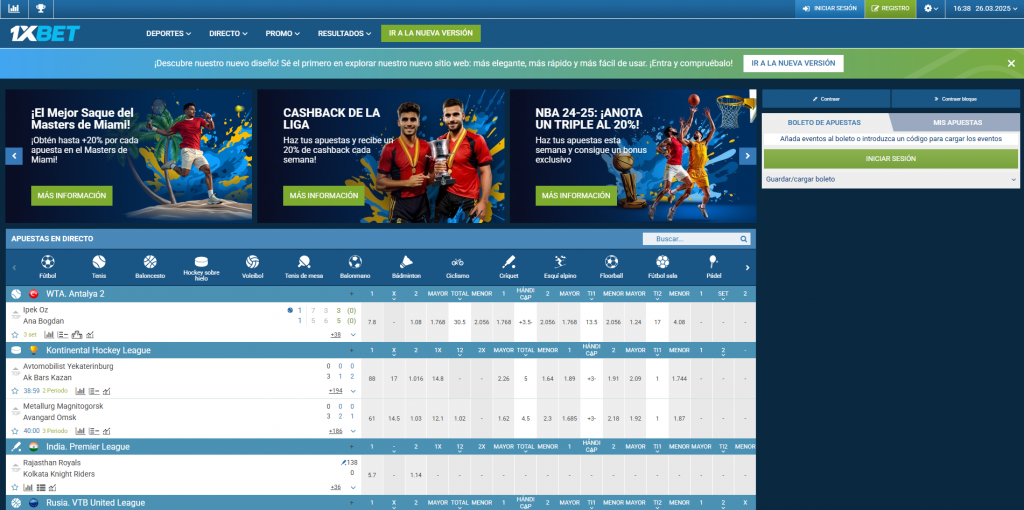Open WTA. Antalya 2 league header

coord(75,294)
